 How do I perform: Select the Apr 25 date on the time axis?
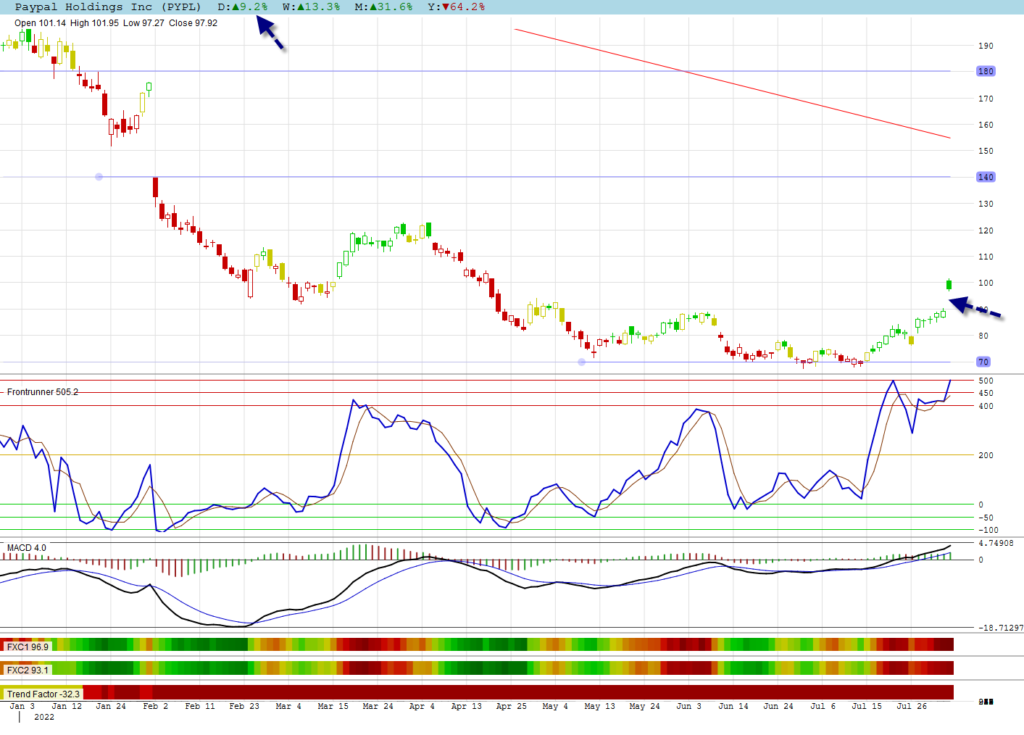[x=511, y=706]
